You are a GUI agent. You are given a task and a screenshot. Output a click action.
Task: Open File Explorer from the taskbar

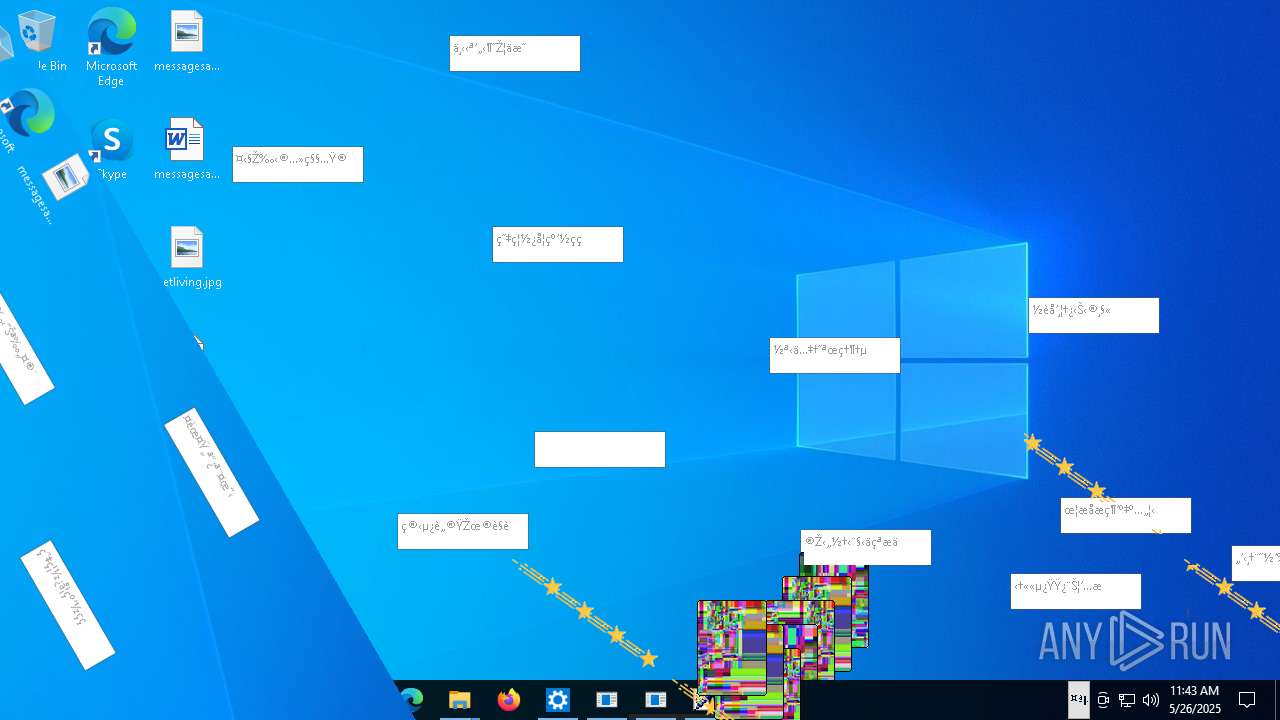click(x=459, y=700)
